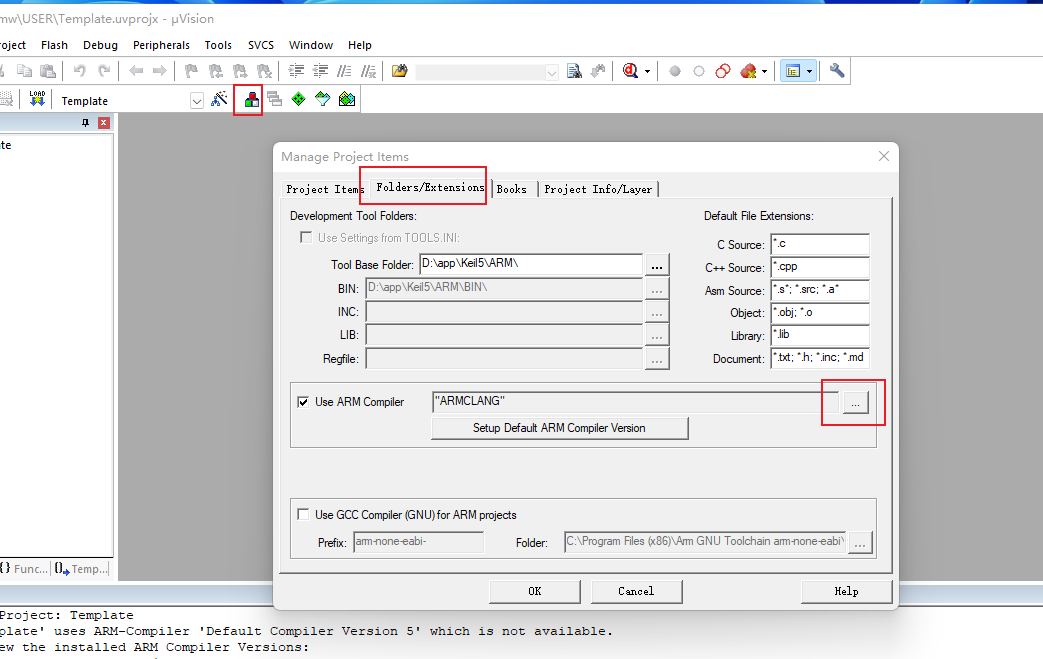
Task: Toggle the Use ARM Compiler checkbox
Action: (303, 402)
